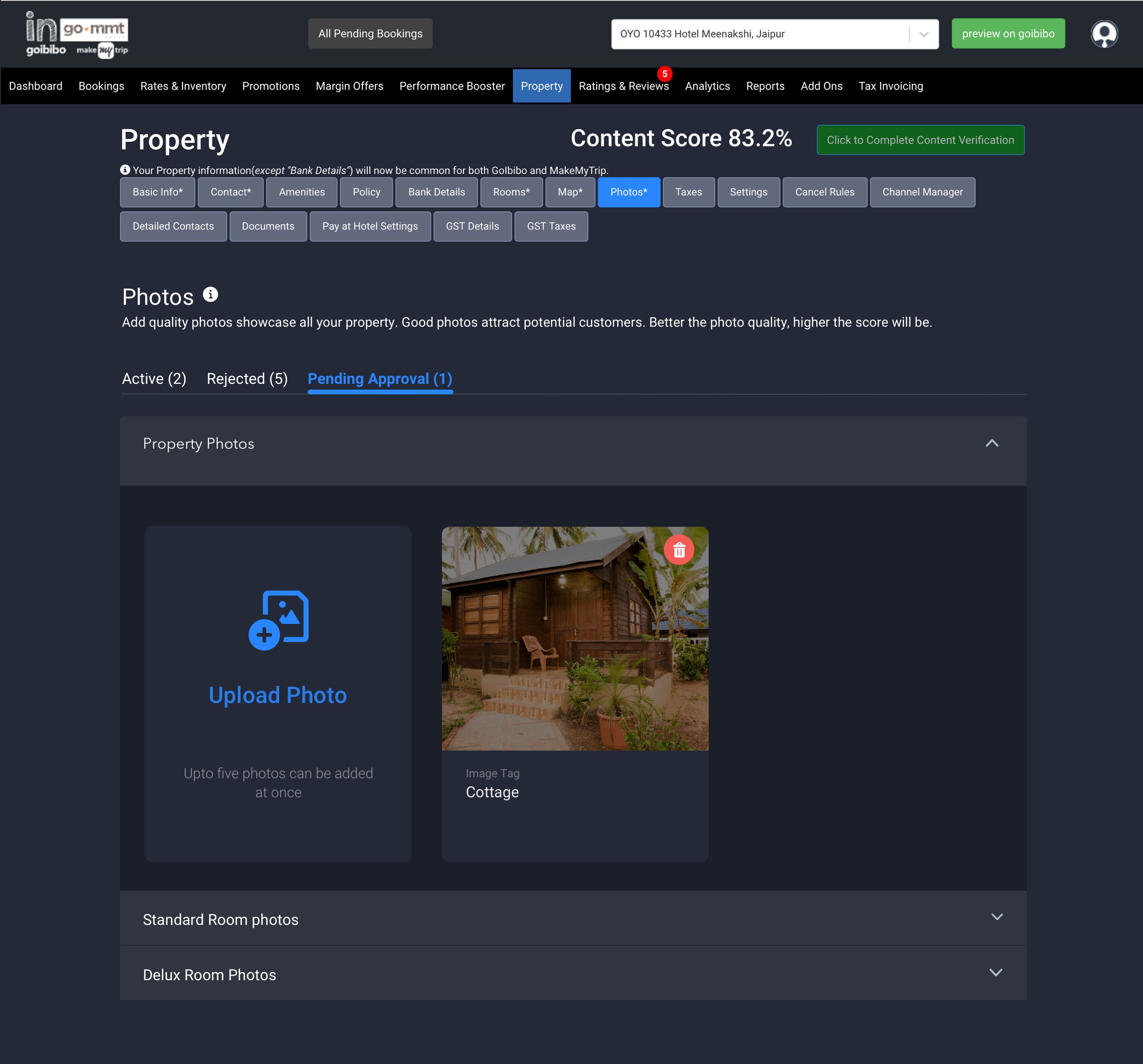Delete the Cottage photo with trash icon
Image resolution: width=1143 pixels, height=1064 pixels.
679,551
